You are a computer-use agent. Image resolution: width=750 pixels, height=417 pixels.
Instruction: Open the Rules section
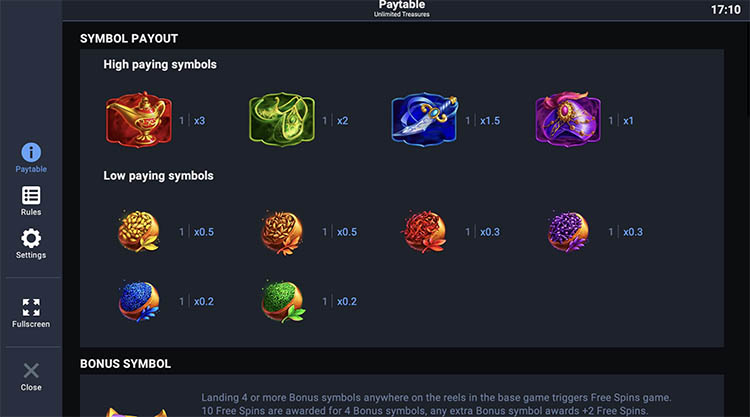click(x=31, y=200)
